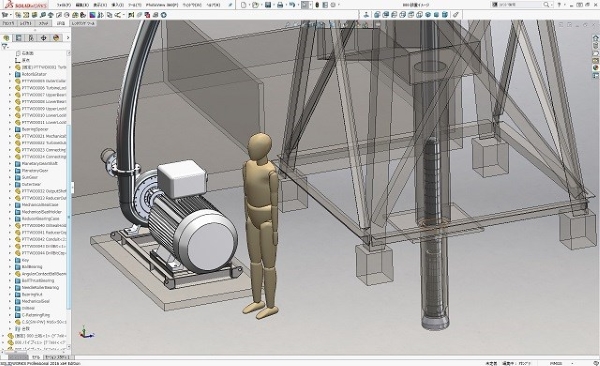Select the Key component in the tree
Viewport: 600px width, 366px height.
pos(25,260)
